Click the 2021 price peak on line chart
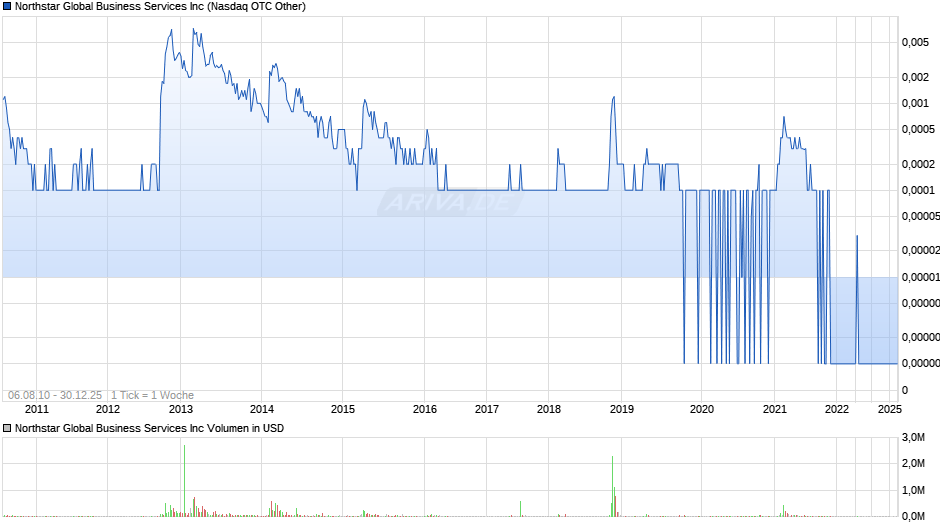The width and height of the screenshot is (940, 526). (x=784, y=118)
